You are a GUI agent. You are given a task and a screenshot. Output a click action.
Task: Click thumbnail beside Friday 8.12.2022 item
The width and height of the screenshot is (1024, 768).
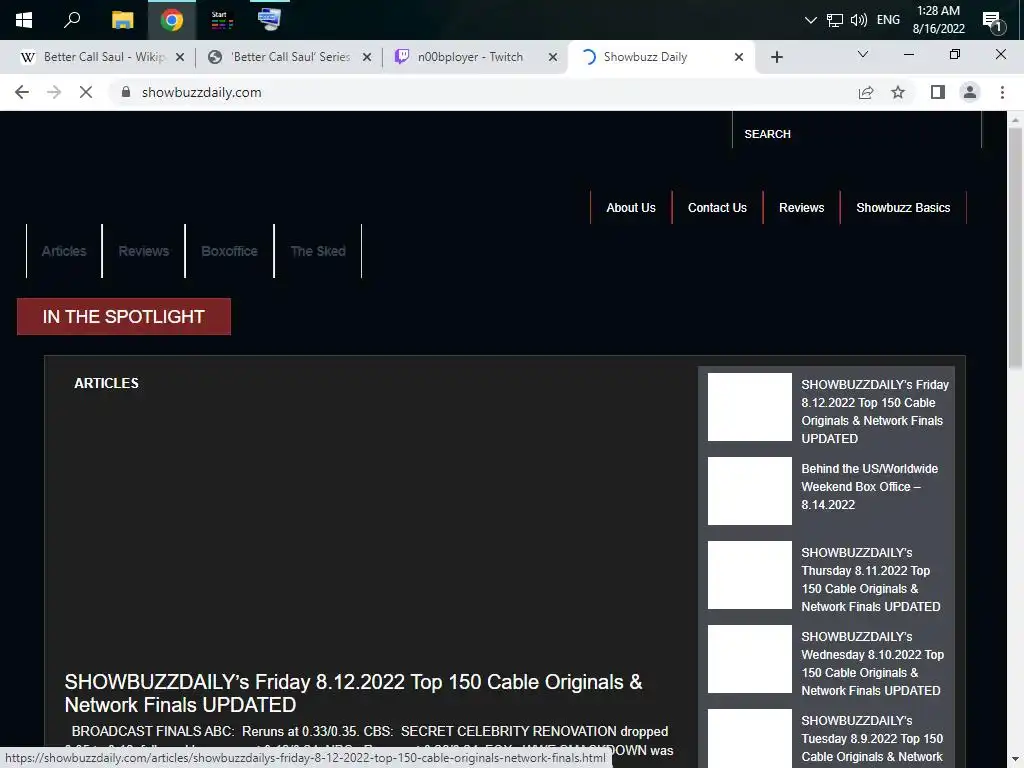750,407
